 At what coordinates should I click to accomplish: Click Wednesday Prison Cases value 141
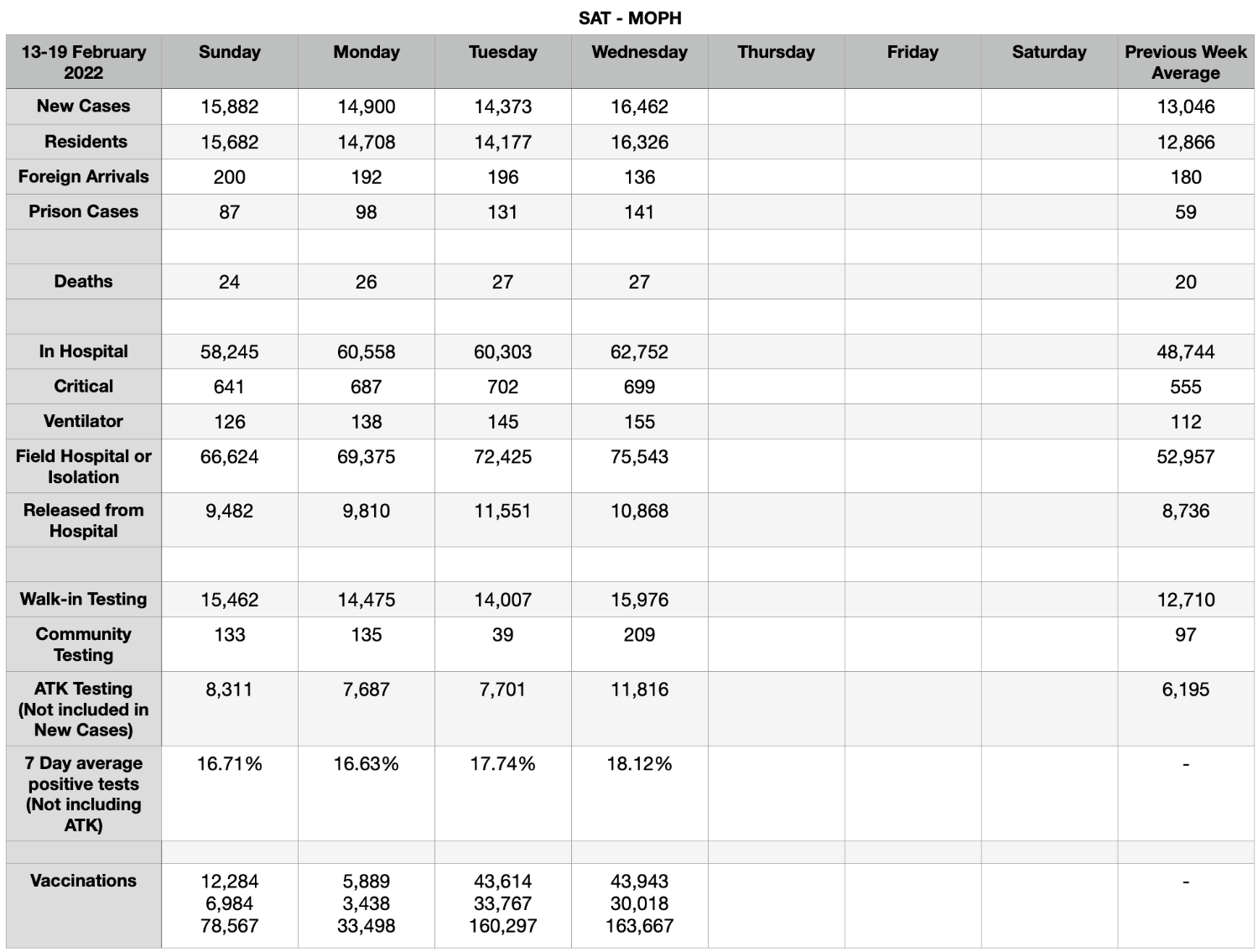[640, 212]
